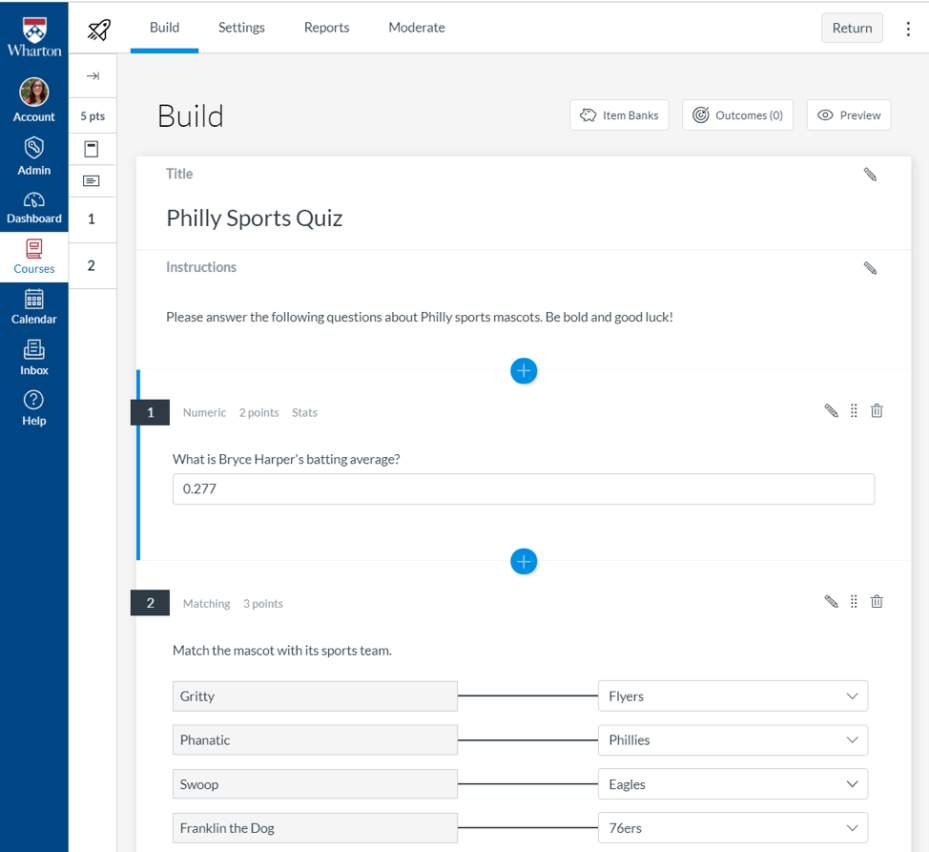Jump to question 1 in sidebar
Image resolution: width=929 pixels, height=852 pixels.
91,219
